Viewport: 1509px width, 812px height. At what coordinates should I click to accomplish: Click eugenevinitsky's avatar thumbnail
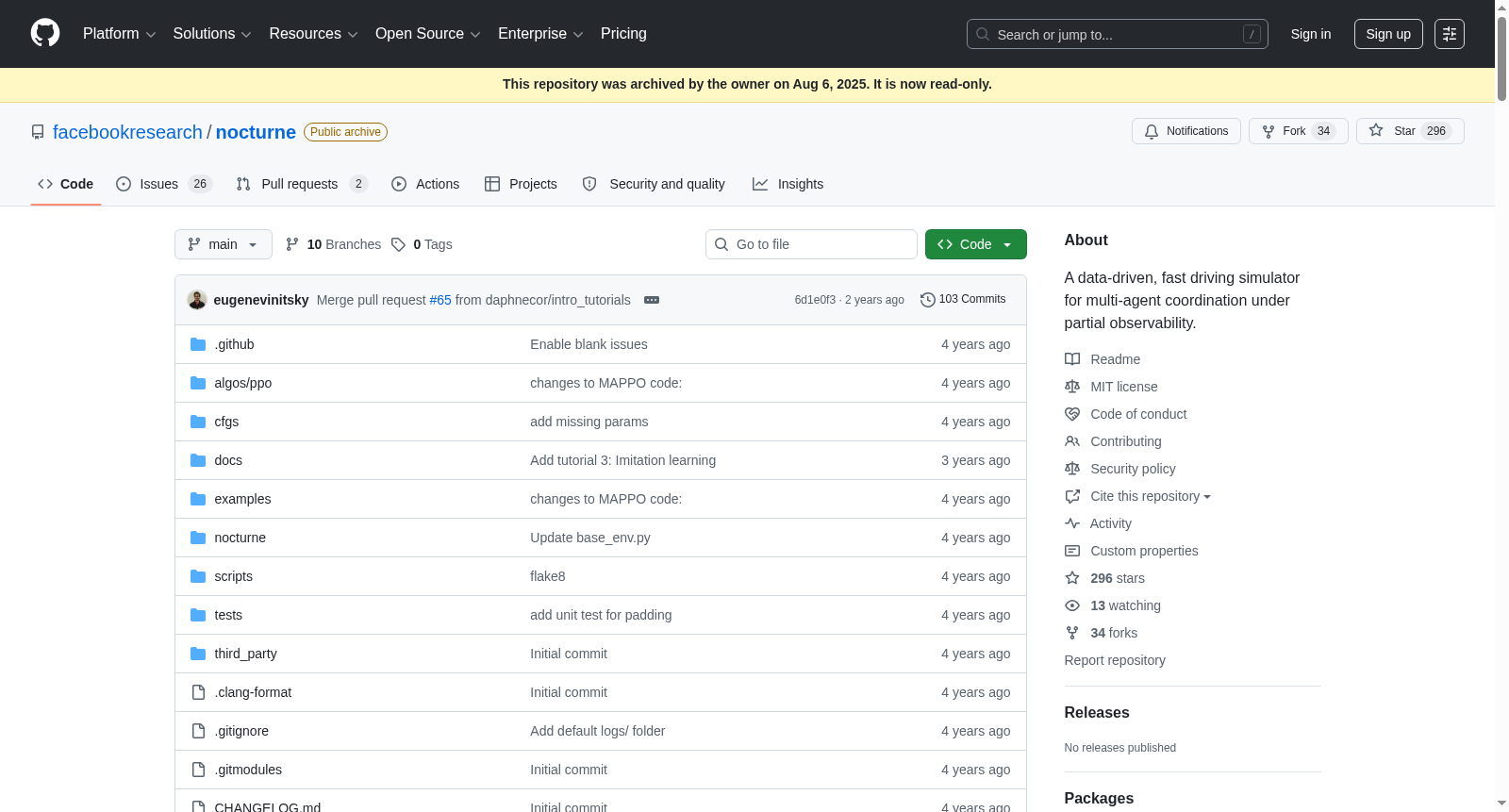[197, 300]
